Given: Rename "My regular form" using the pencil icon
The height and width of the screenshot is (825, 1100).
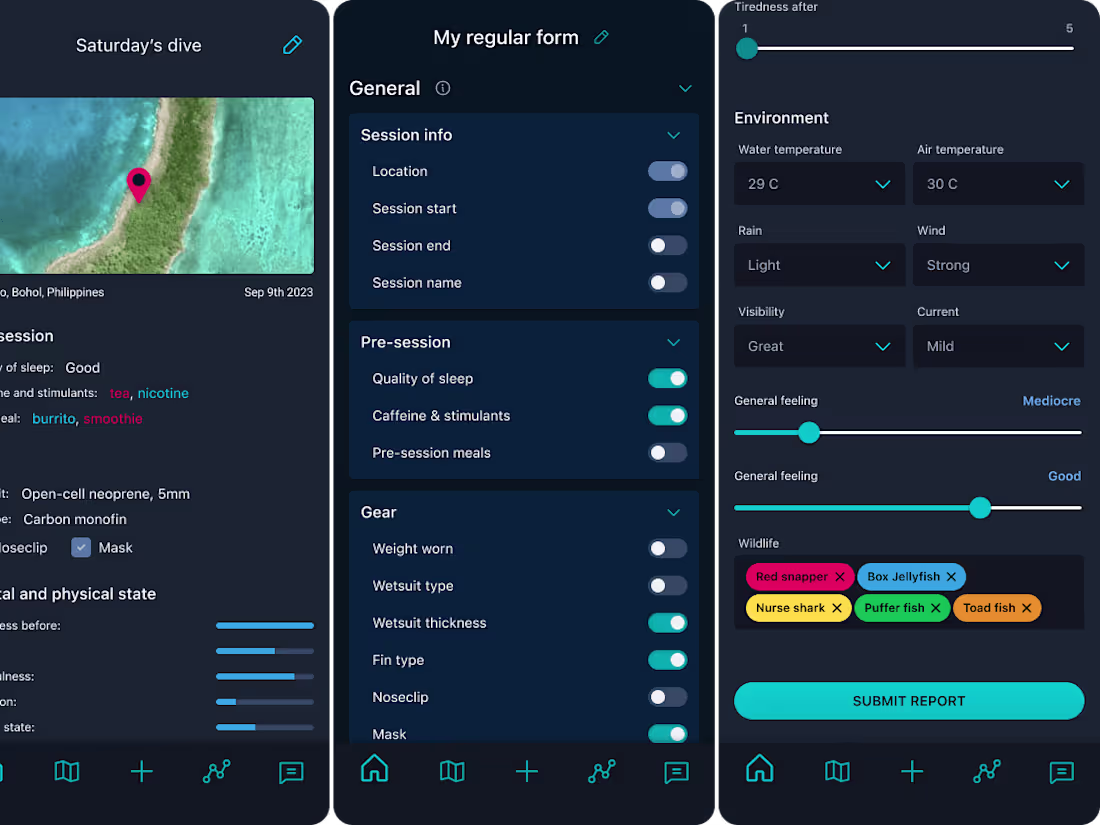Looking at the screenshot, I should coord(600,36).
